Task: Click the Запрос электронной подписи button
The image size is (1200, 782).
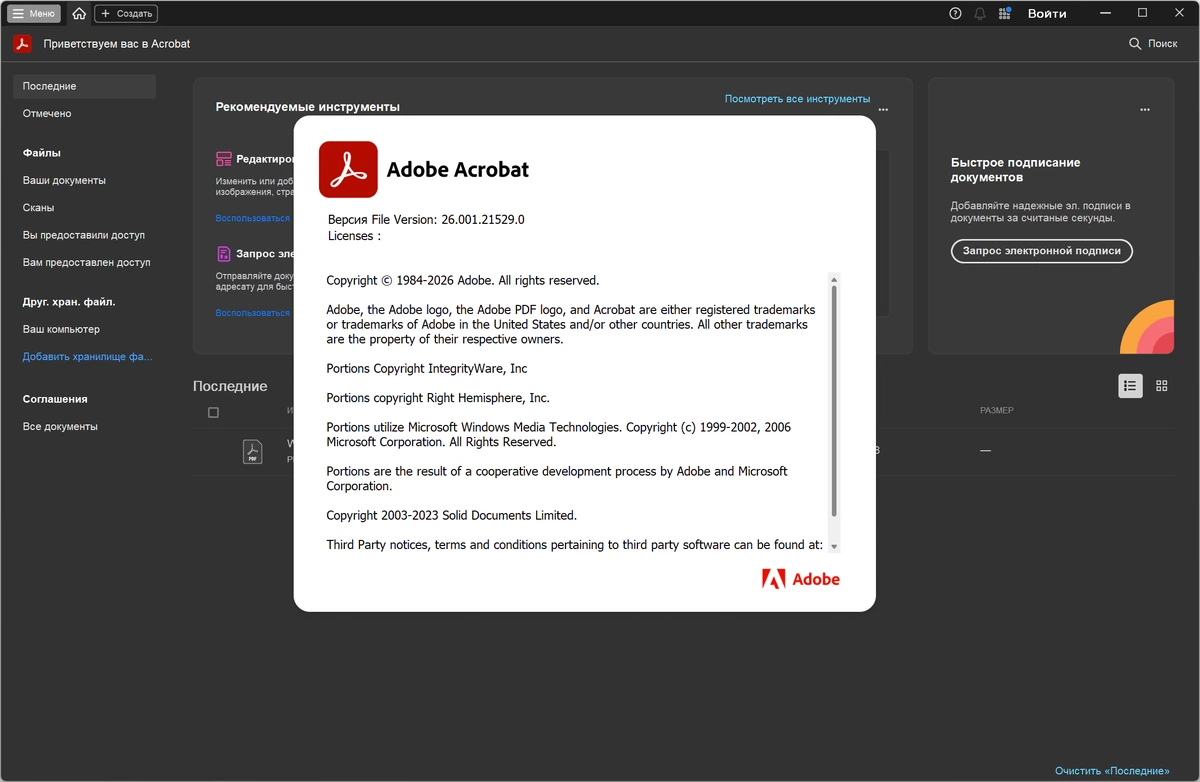Action: click(1041, 251)
